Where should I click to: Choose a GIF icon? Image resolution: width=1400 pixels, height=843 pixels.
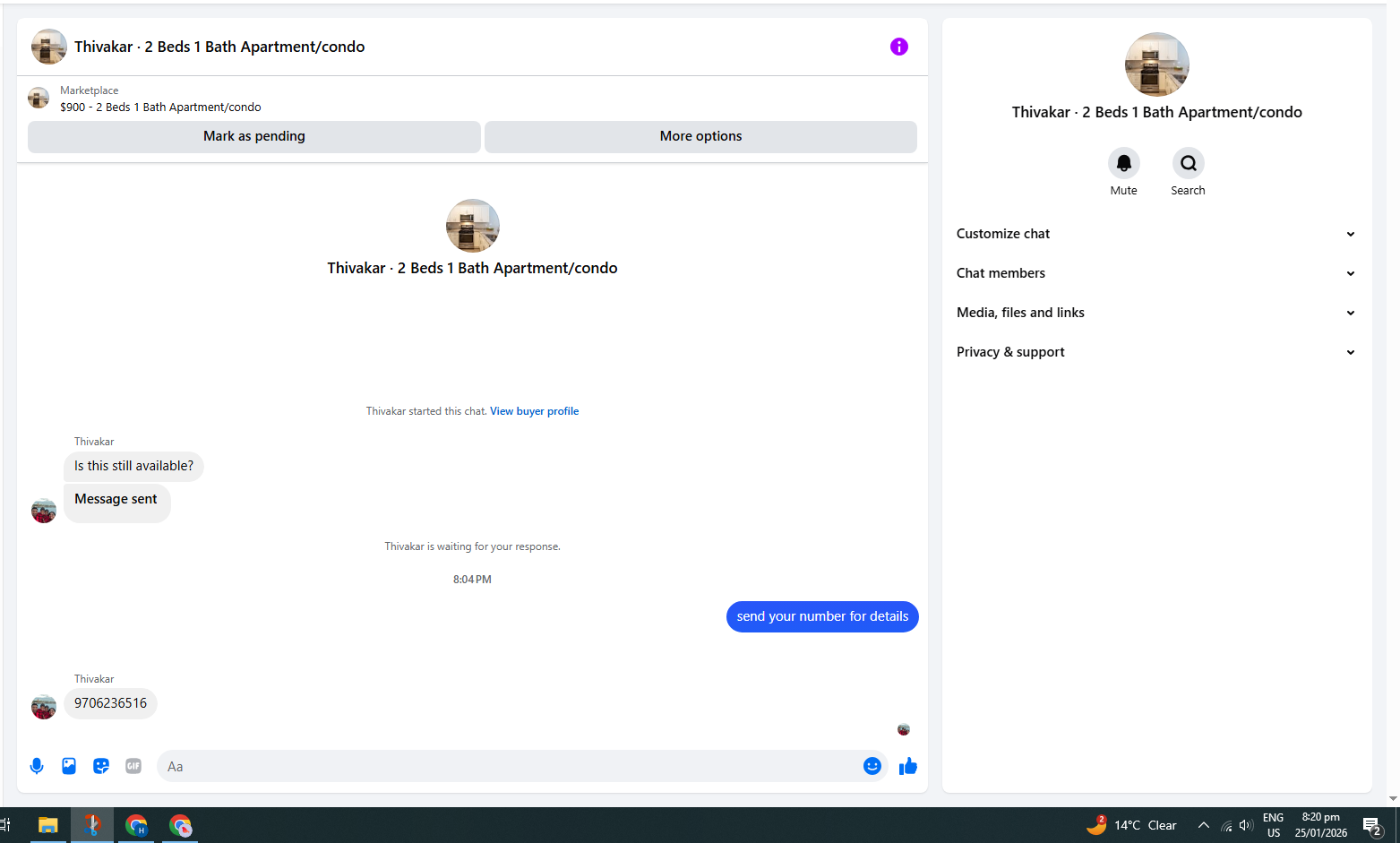[x=133, y=766]
